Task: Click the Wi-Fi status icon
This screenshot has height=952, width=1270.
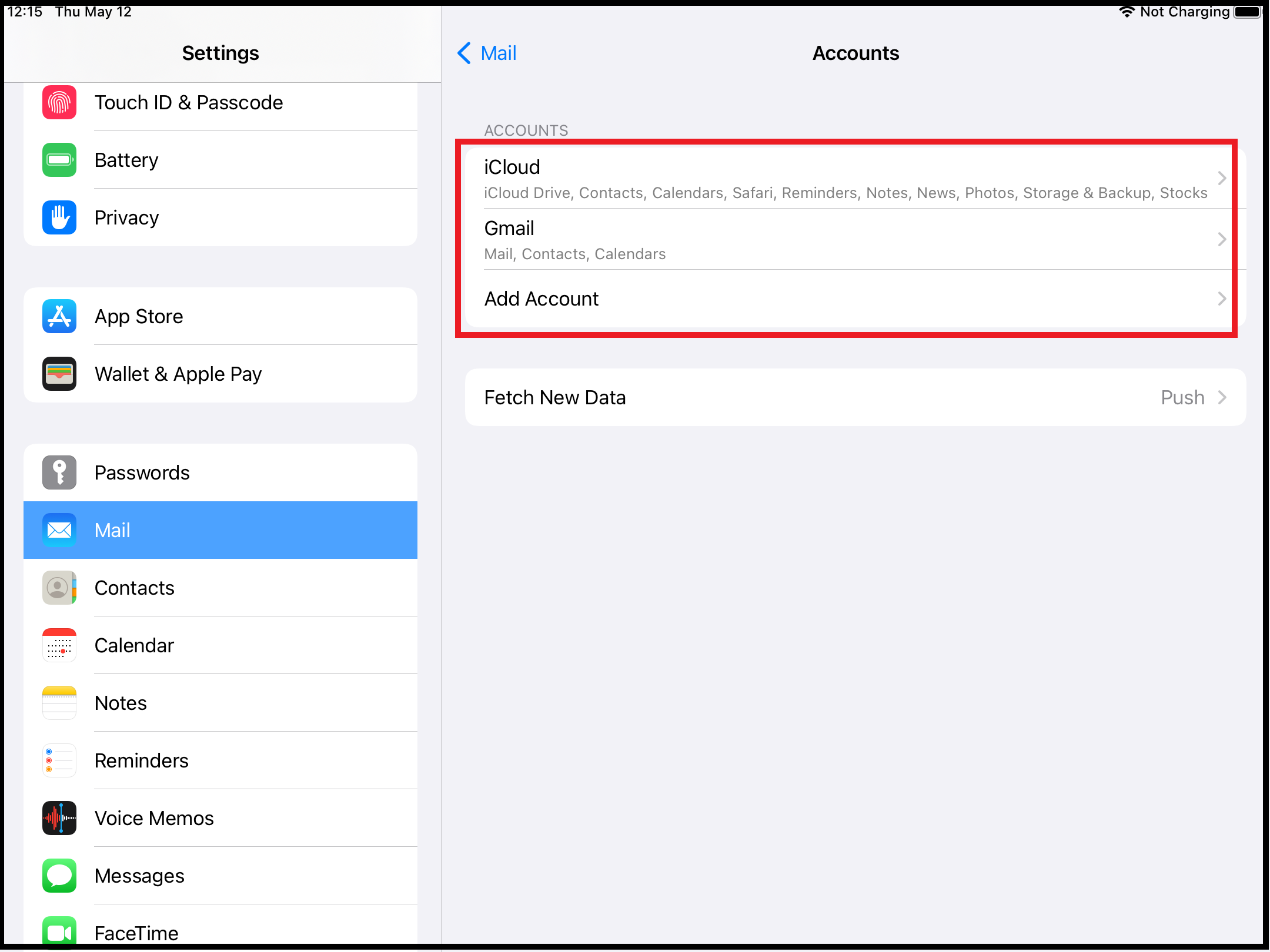Action: pos(1126,12)
